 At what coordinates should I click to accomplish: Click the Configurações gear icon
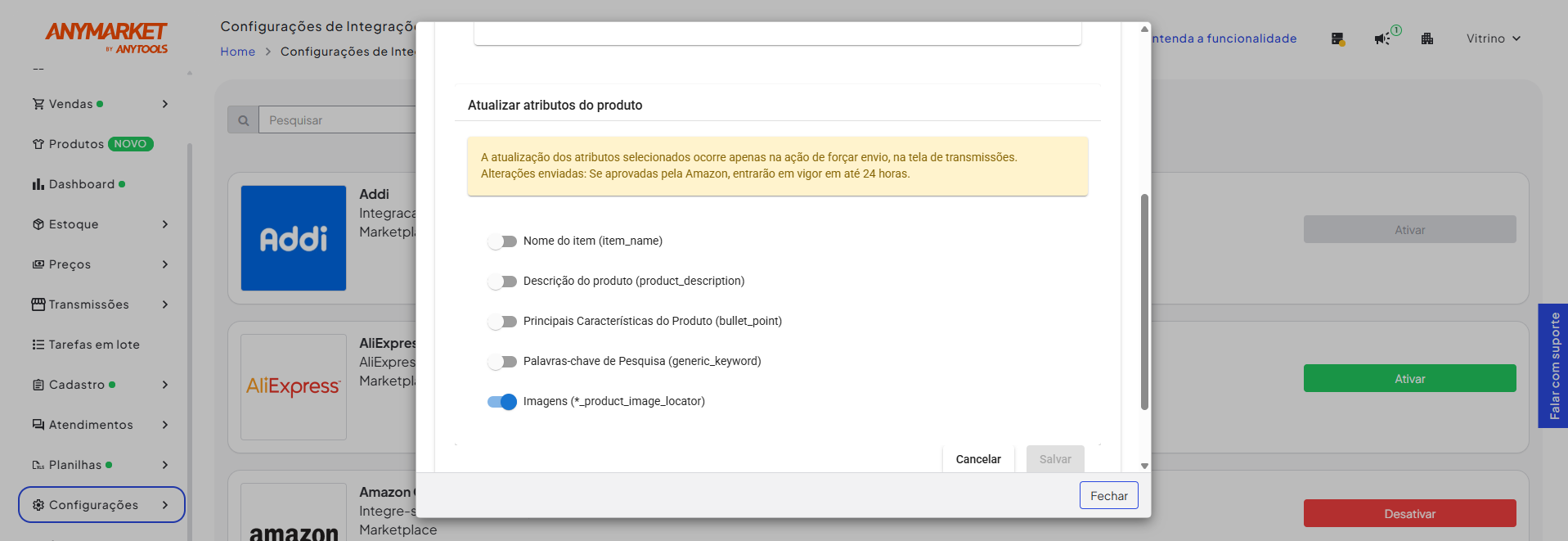(38, 505)
